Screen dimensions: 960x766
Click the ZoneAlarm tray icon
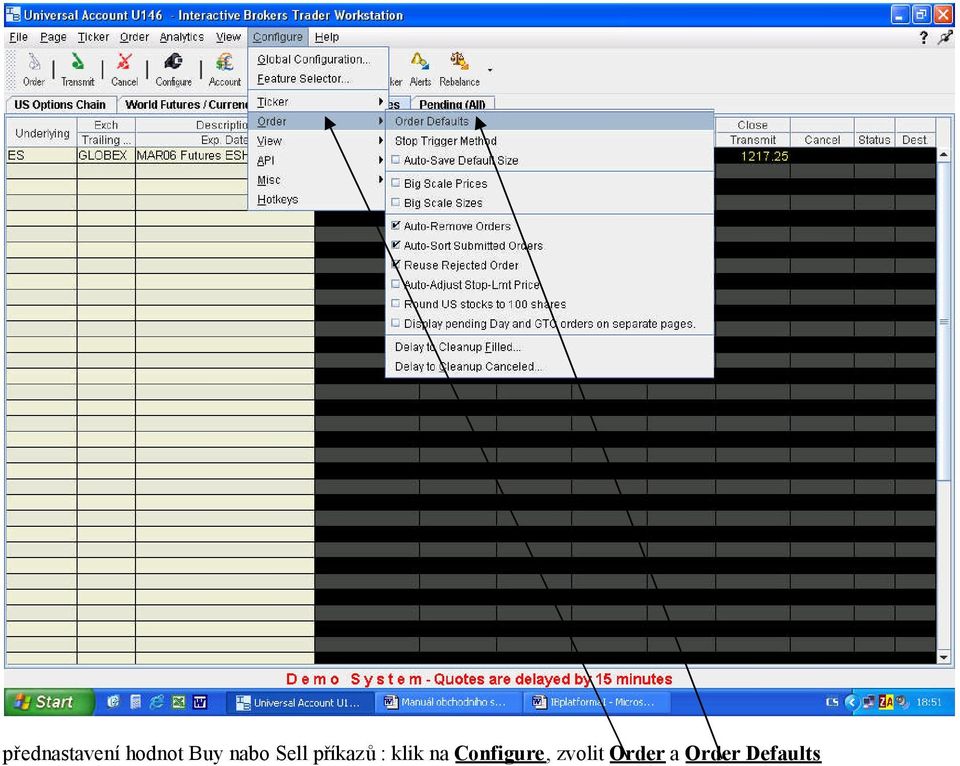pos(885,702)
